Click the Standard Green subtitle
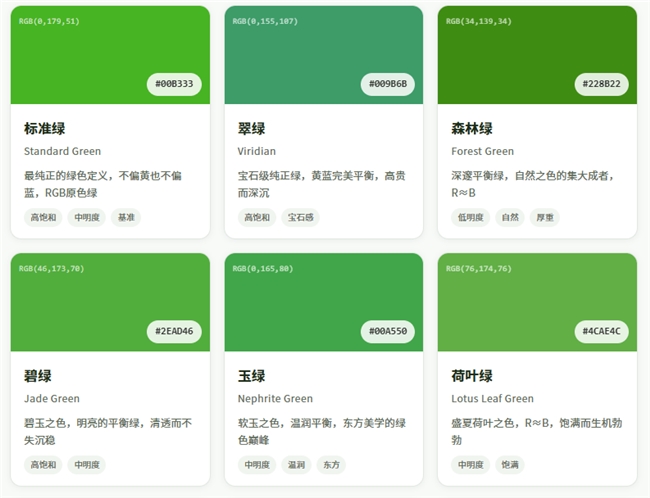 (x=63, y=151)
